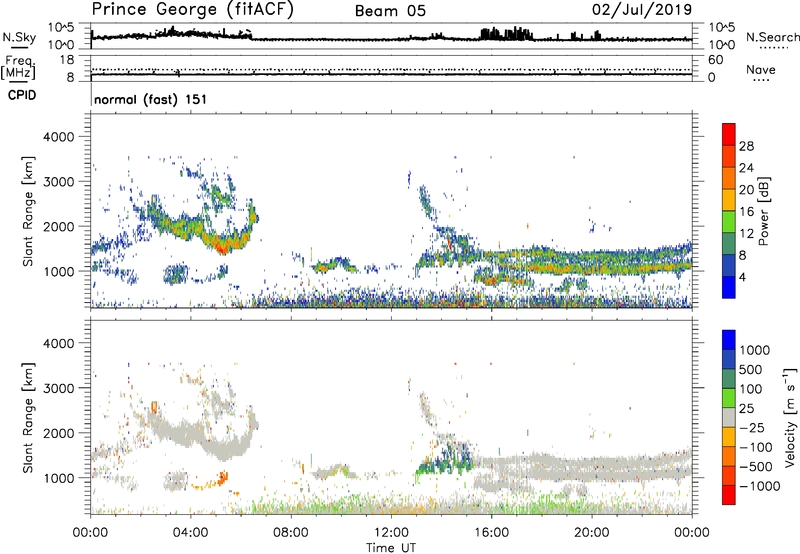Select the "Freq. [MHz]" axis label

(18, 68)
